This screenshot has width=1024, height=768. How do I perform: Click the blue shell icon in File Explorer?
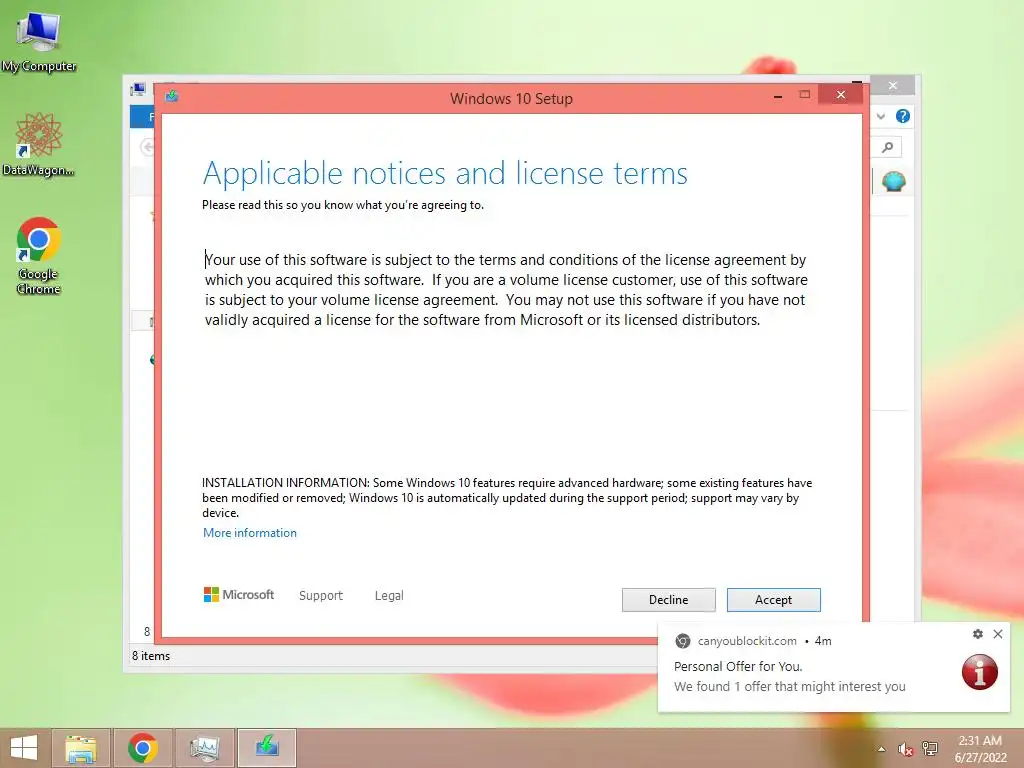893,181
